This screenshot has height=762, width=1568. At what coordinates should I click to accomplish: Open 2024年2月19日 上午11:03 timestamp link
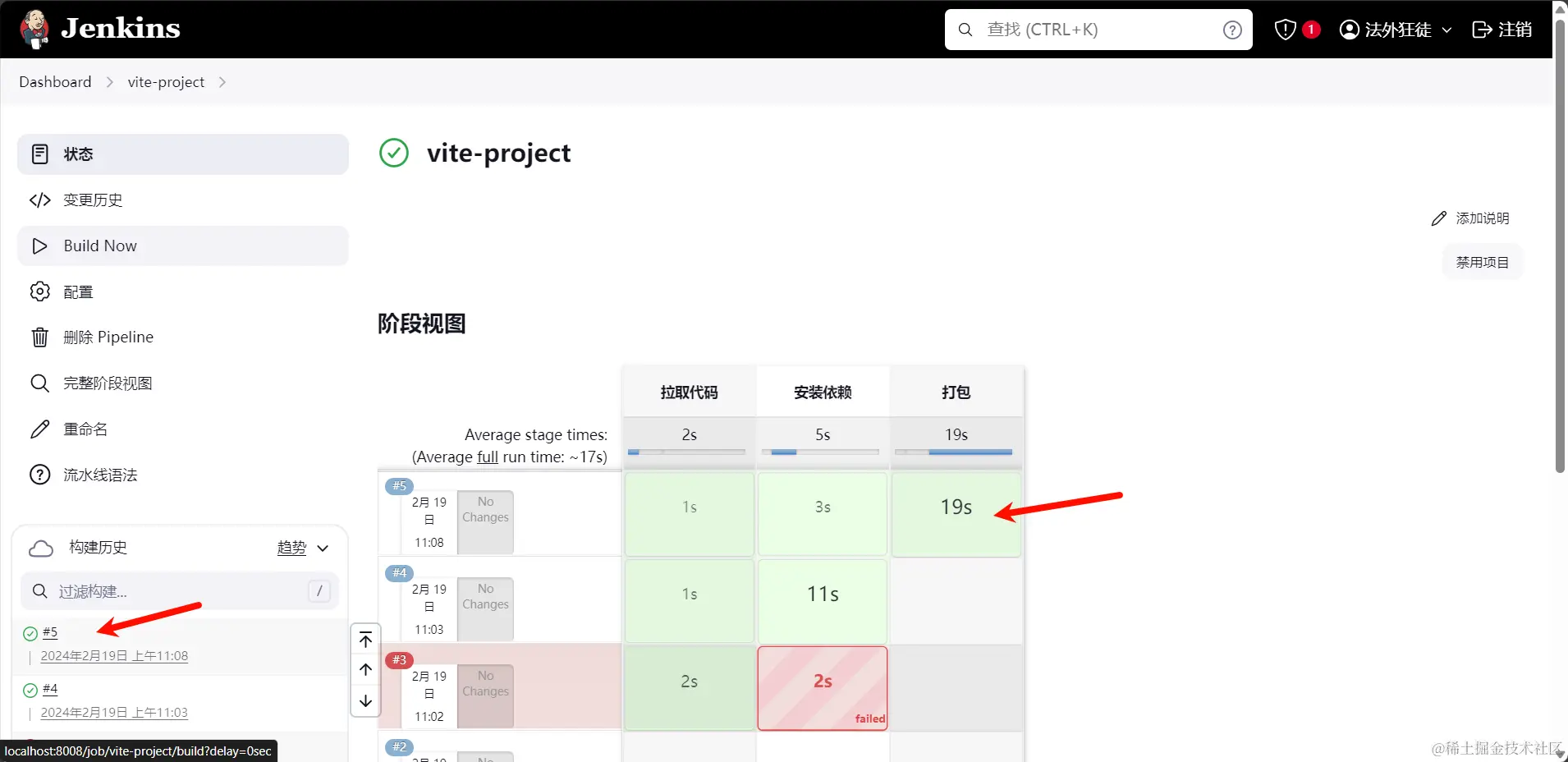pos(114,713)
